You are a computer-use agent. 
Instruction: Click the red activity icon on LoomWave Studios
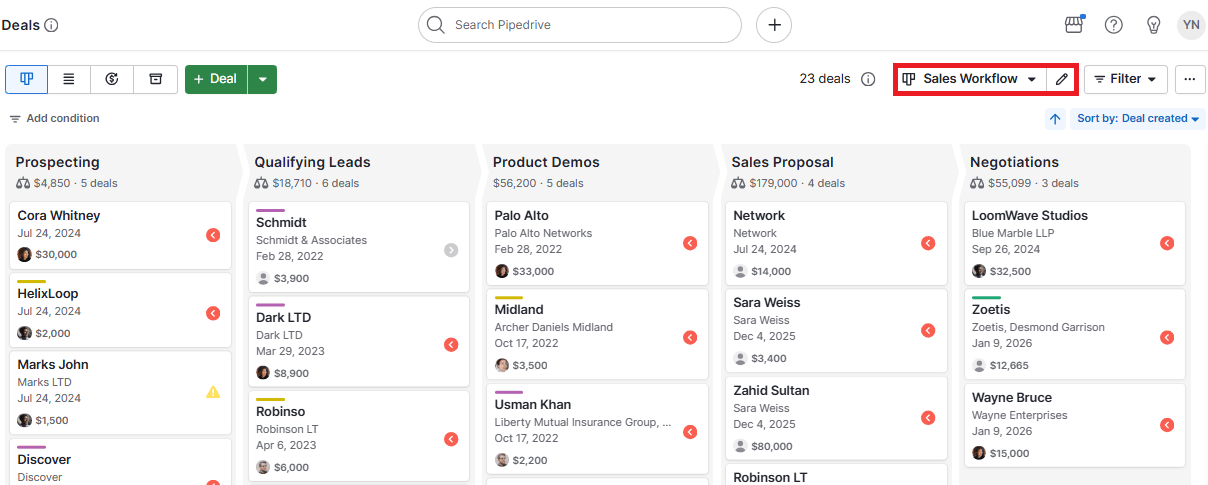(x=1167, y=243)
